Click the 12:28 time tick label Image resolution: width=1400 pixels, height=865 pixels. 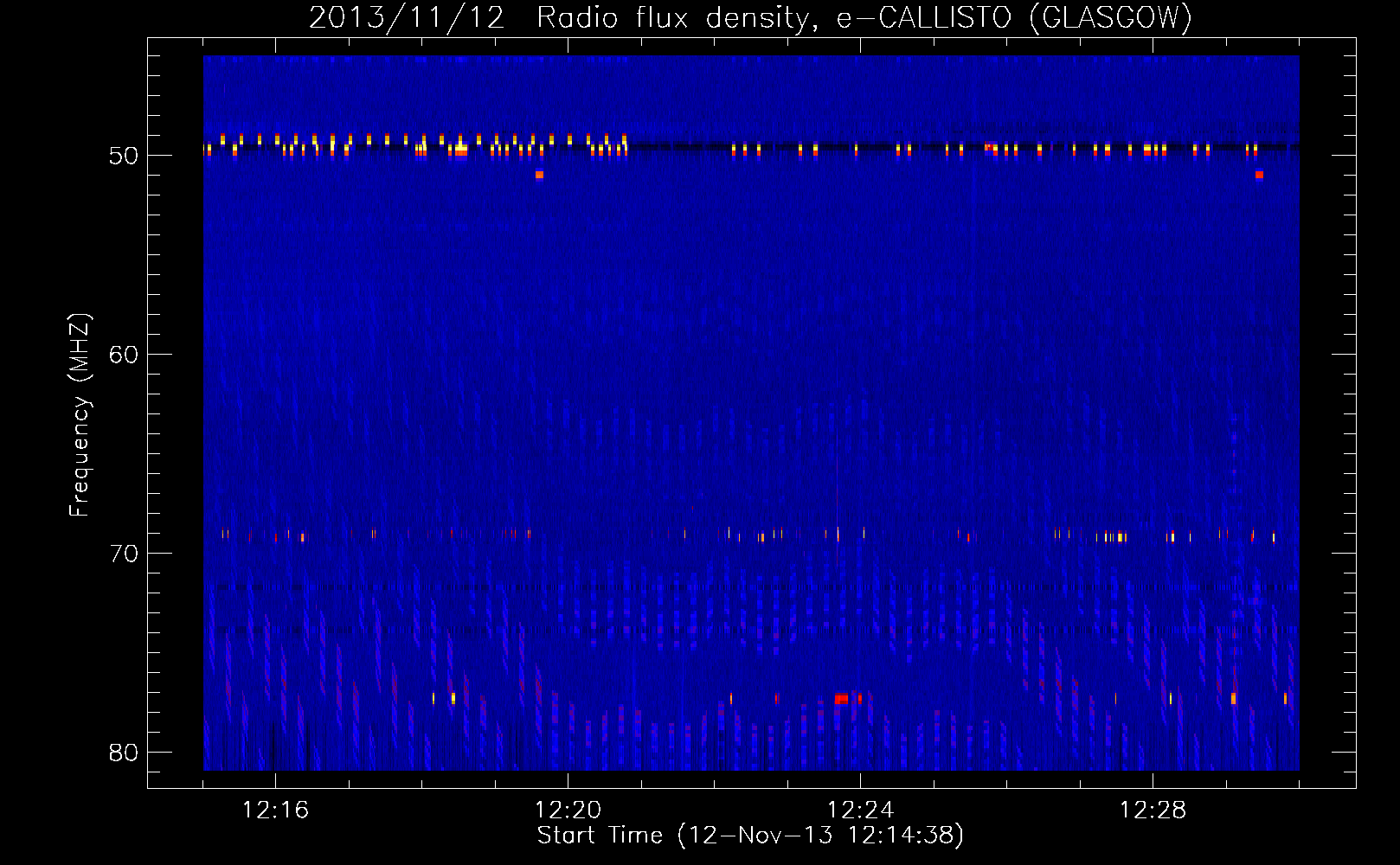click(x=1153, y=811)
